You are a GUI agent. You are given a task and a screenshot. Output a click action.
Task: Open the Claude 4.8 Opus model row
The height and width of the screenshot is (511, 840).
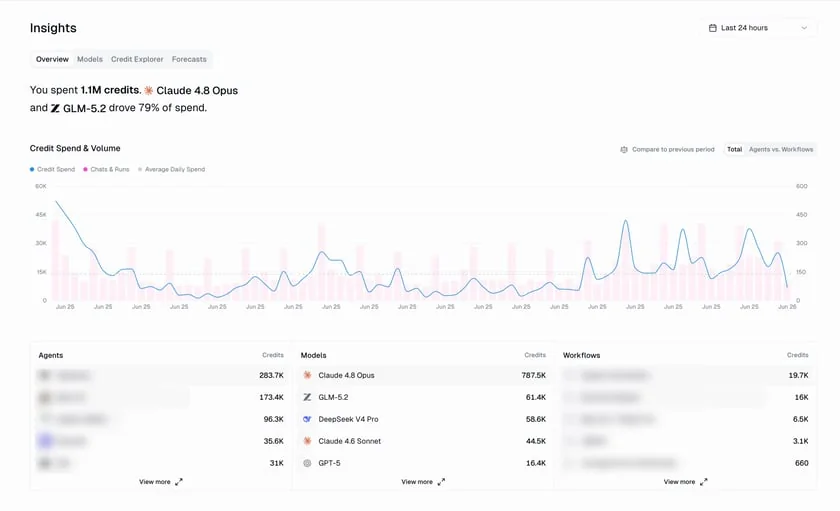423,375
